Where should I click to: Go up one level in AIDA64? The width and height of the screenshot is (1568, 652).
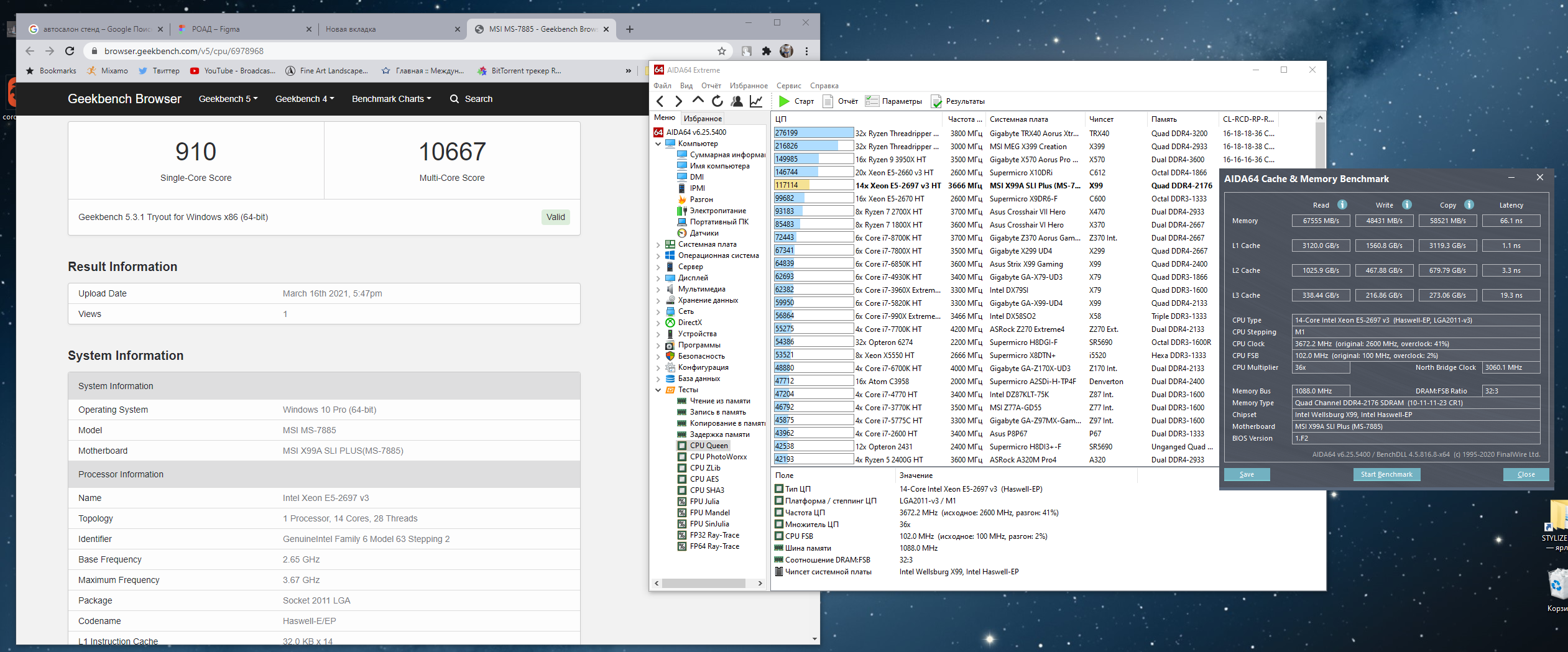698,101
